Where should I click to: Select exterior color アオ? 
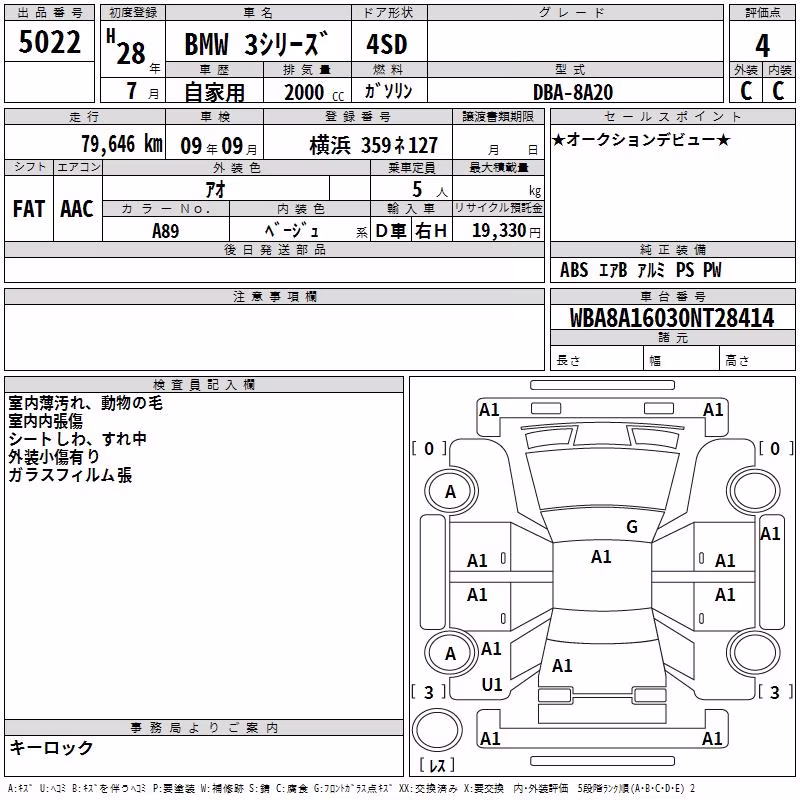click(x=215, y=189)
